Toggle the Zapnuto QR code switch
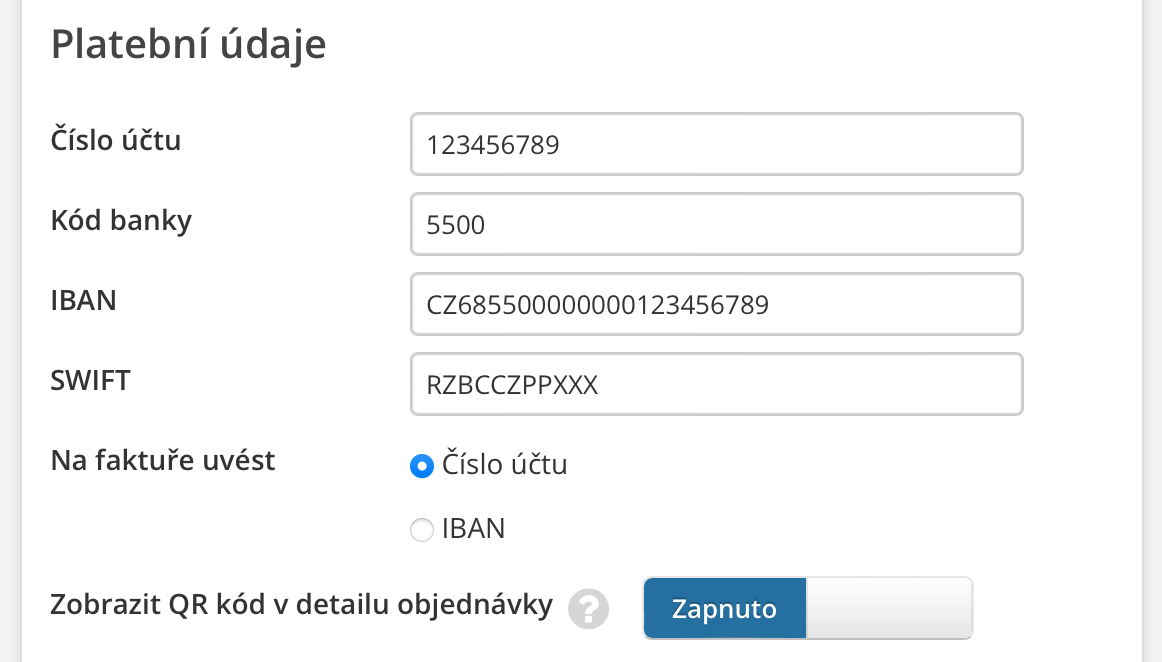The height and width of the screenshot is (662, 1162). pos(724,608)
